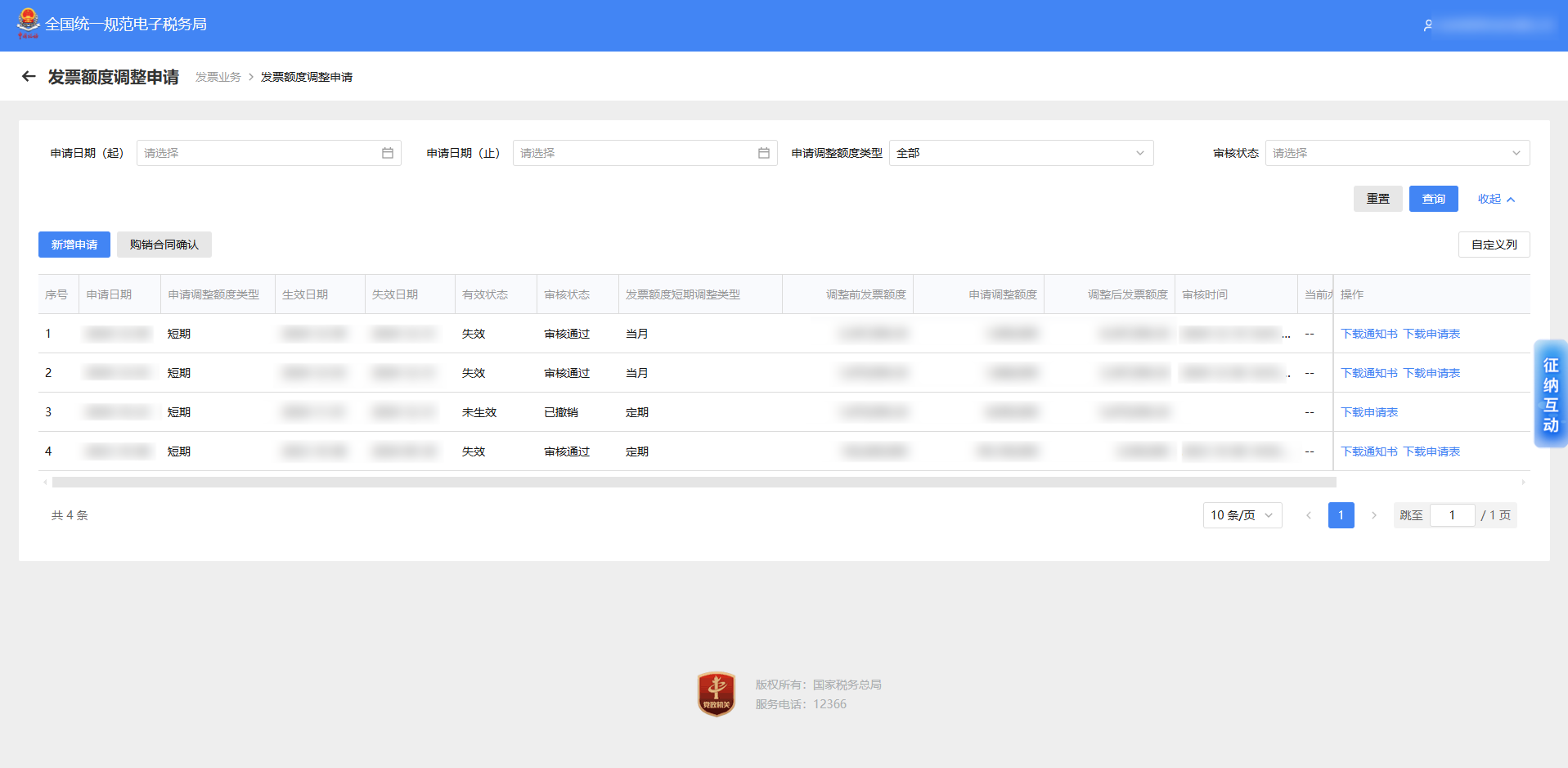The width and height of the screenshot is (1568, 768).
Task: Go to the previous page arrow
Action: [1309, 515]
